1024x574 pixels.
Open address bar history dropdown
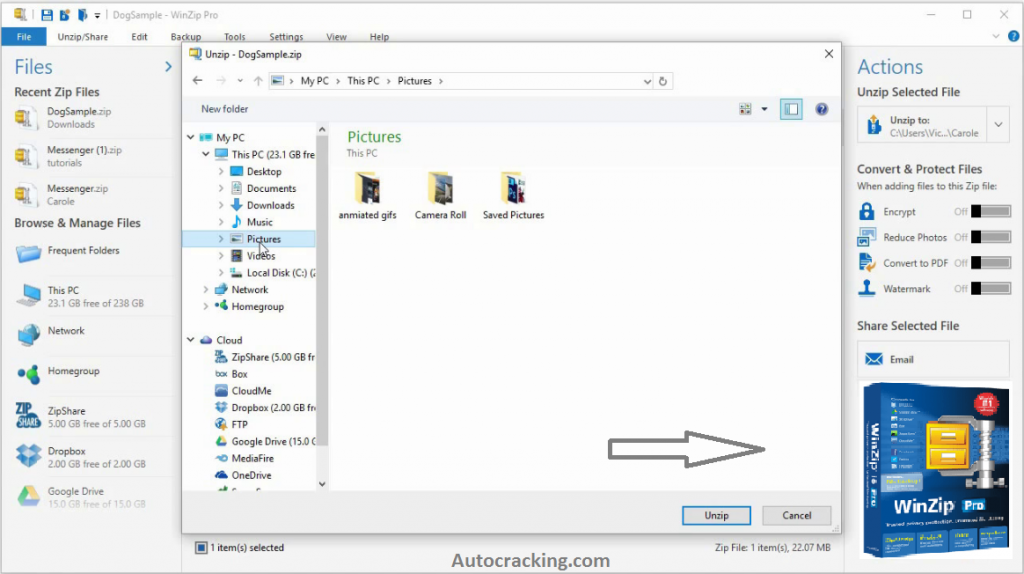pos(647,81)
